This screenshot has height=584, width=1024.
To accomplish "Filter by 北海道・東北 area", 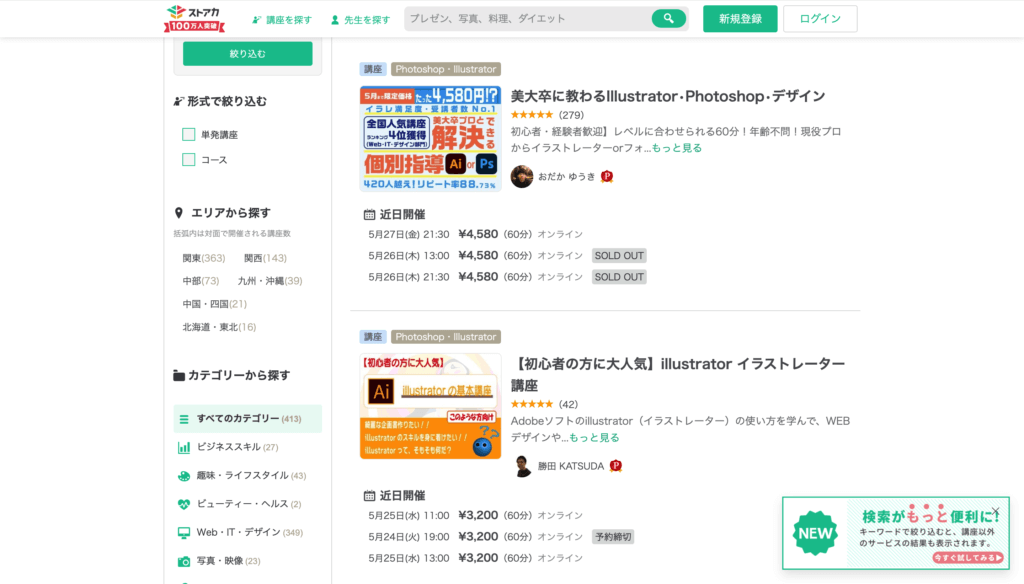I will tap(219, 327).
